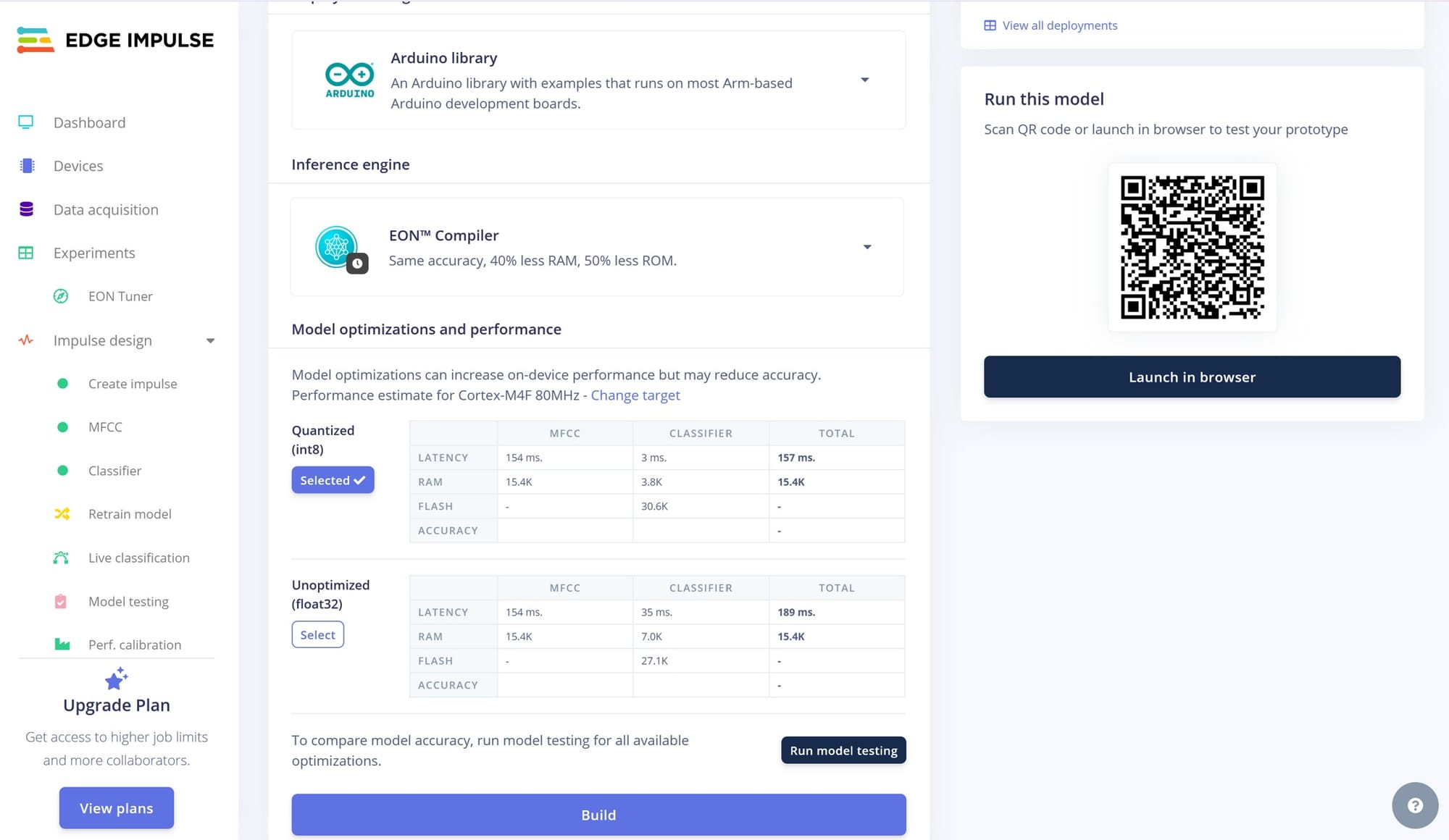Click Launch in browser button
This screenshot has width=1449, height=840.
pyautogui.click(x=1192, y=377)
